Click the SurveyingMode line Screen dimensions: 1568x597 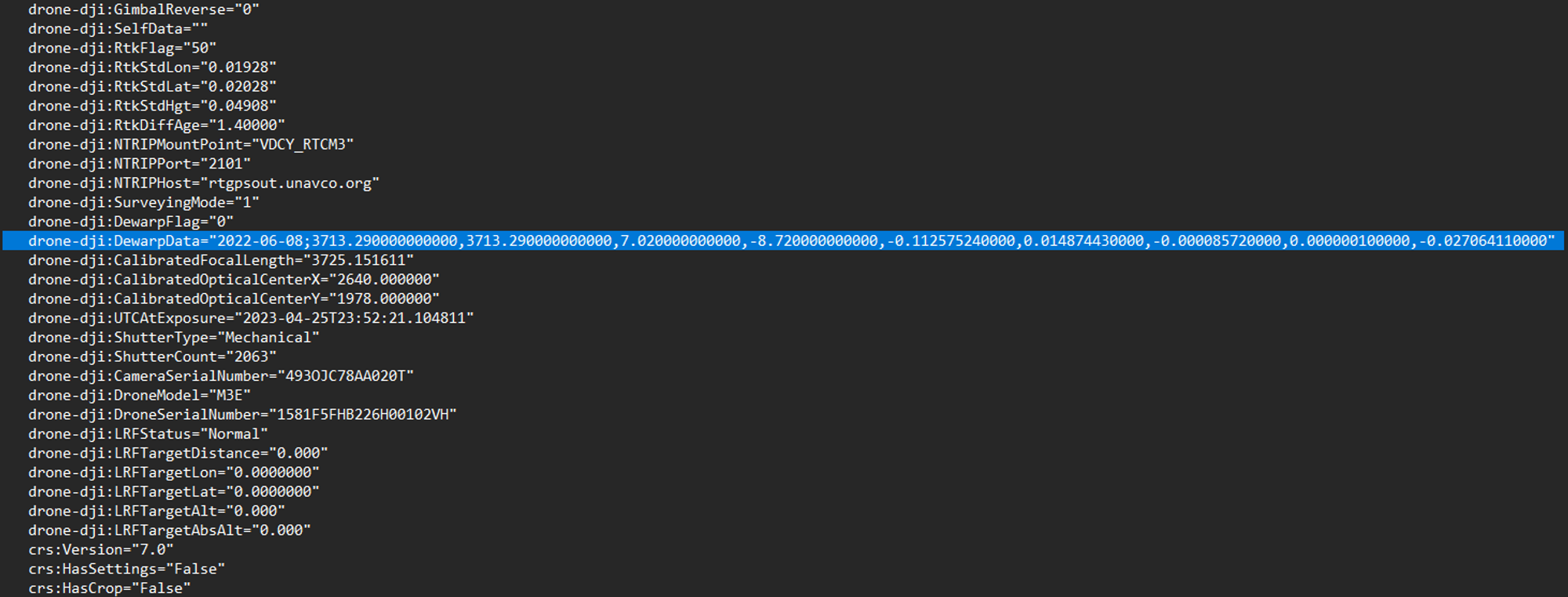pos(143,202)
